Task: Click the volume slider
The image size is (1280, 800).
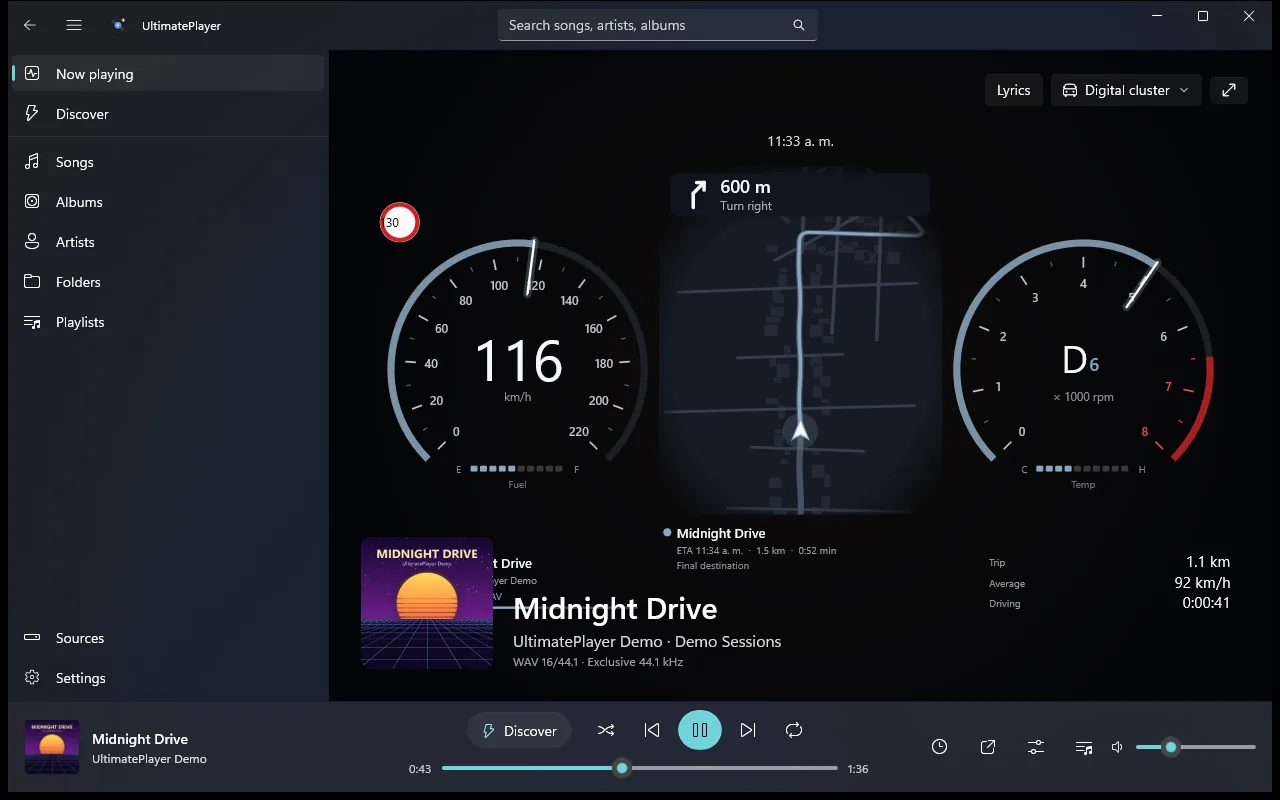Action: click(x=1196, y=747)
